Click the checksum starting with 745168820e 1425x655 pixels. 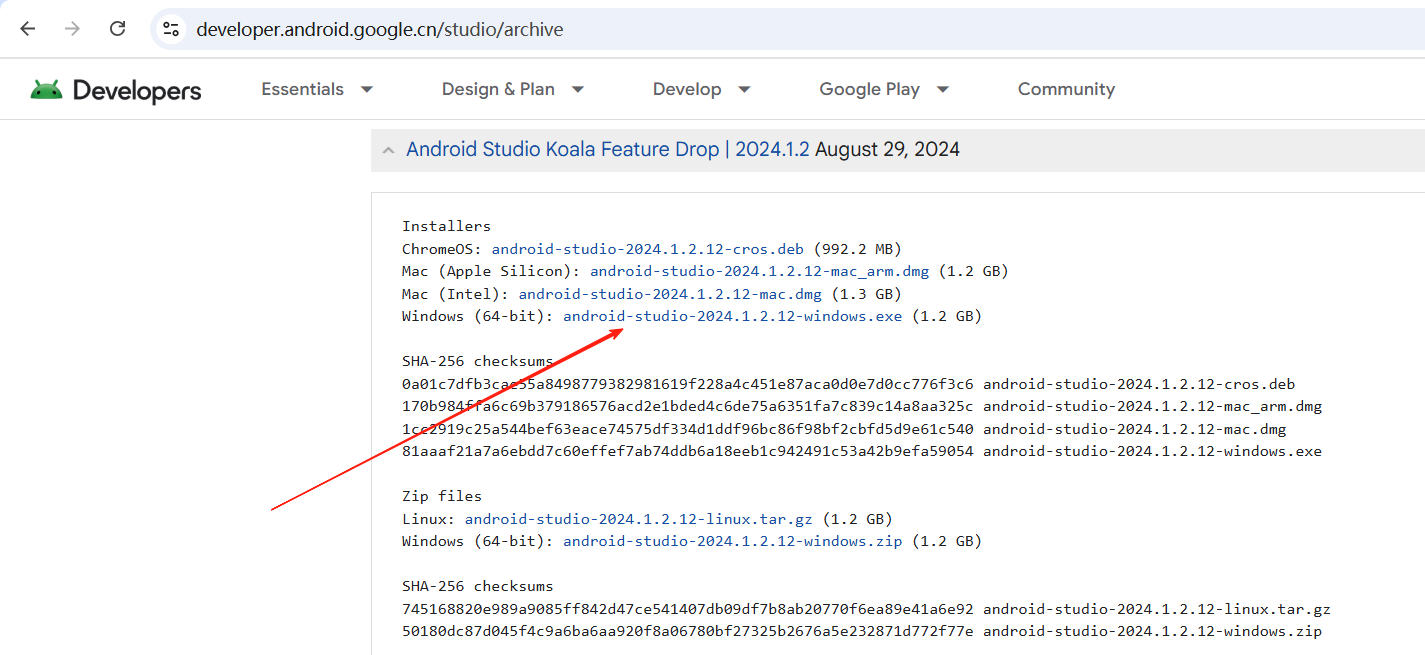point(688,609)
